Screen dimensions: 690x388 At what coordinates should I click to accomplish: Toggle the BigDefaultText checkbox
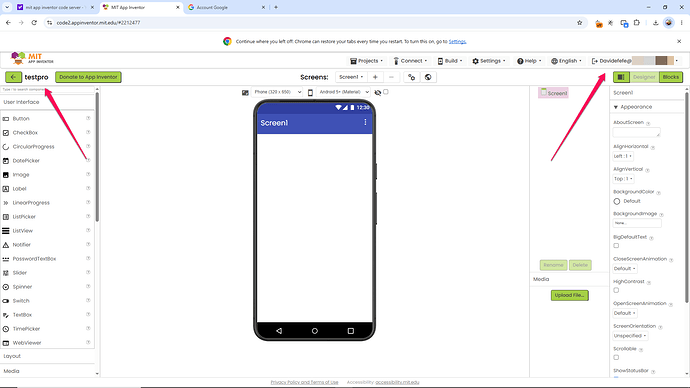tap(616, 246)
